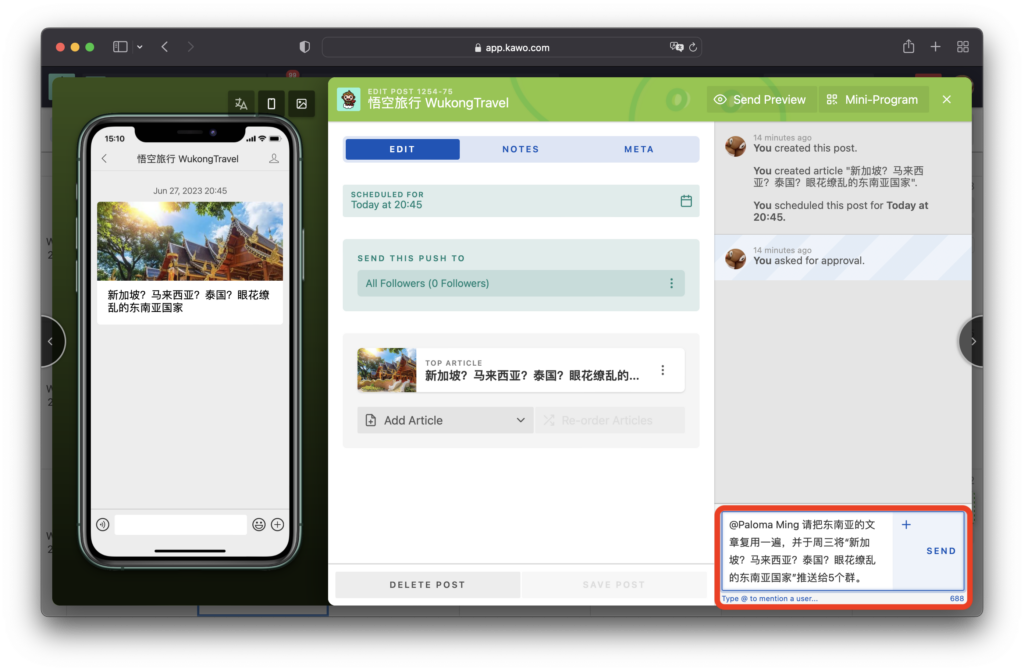Select the phone device preview icon
The image size is (1024, 671).
(x=271, y=103)
